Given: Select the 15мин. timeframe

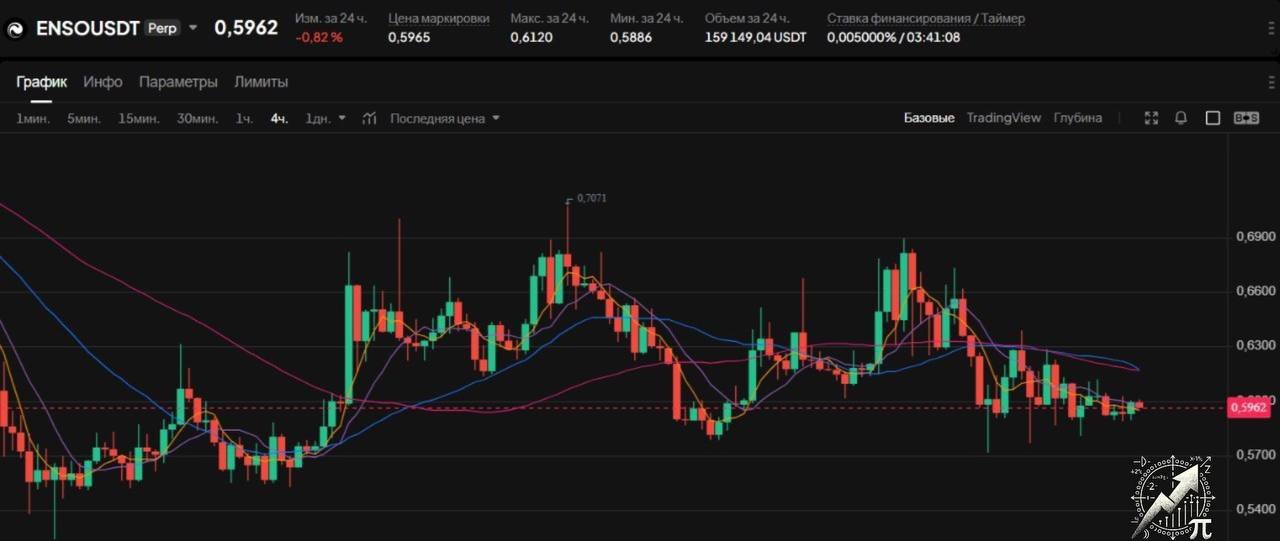Looking at the screenshot, I should 139,118.
